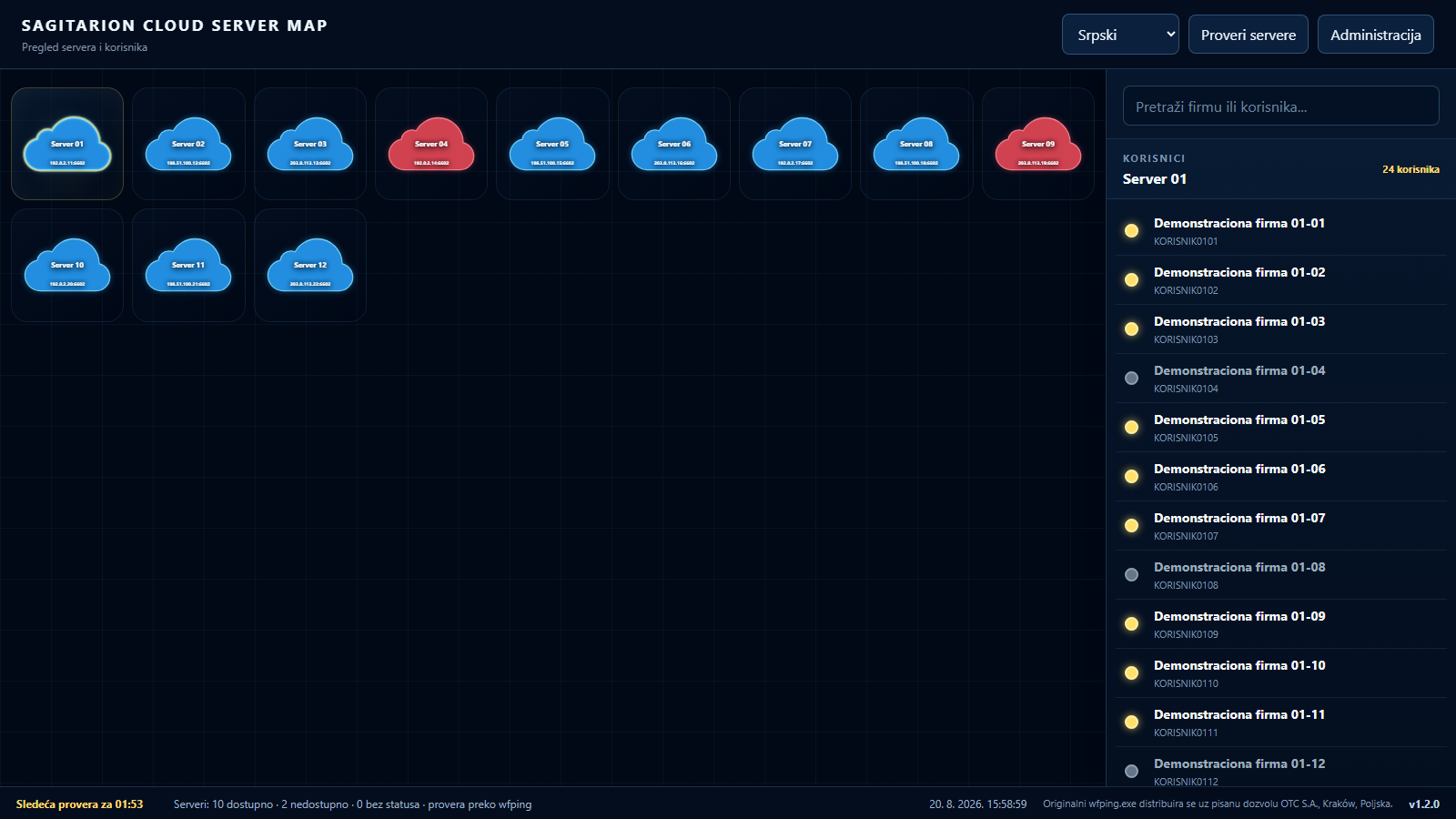Select Demonstraciona firma 01-04 row
Image resolution: width=1456 pixels, height=819 pixels.
pyautogui.click(x=1281, y=379)
